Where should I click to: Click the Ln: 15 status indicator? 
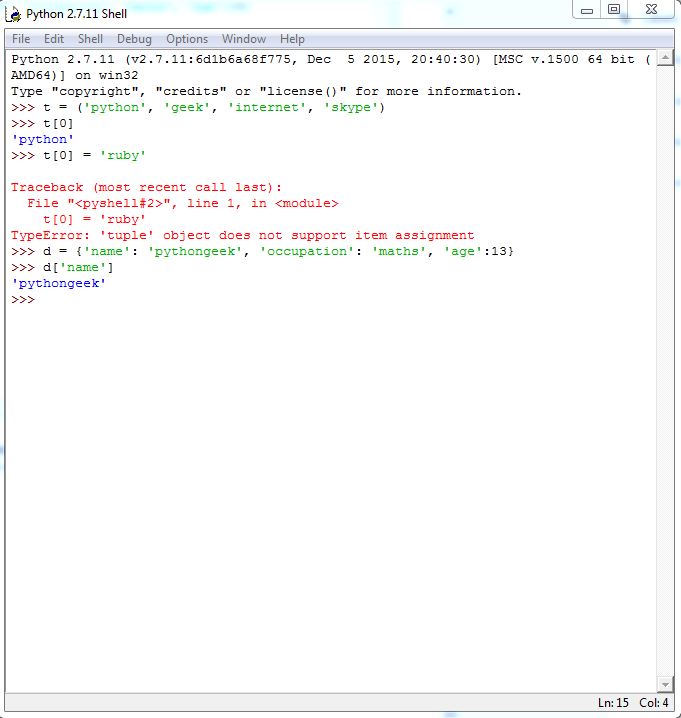[x=613, y=702]
